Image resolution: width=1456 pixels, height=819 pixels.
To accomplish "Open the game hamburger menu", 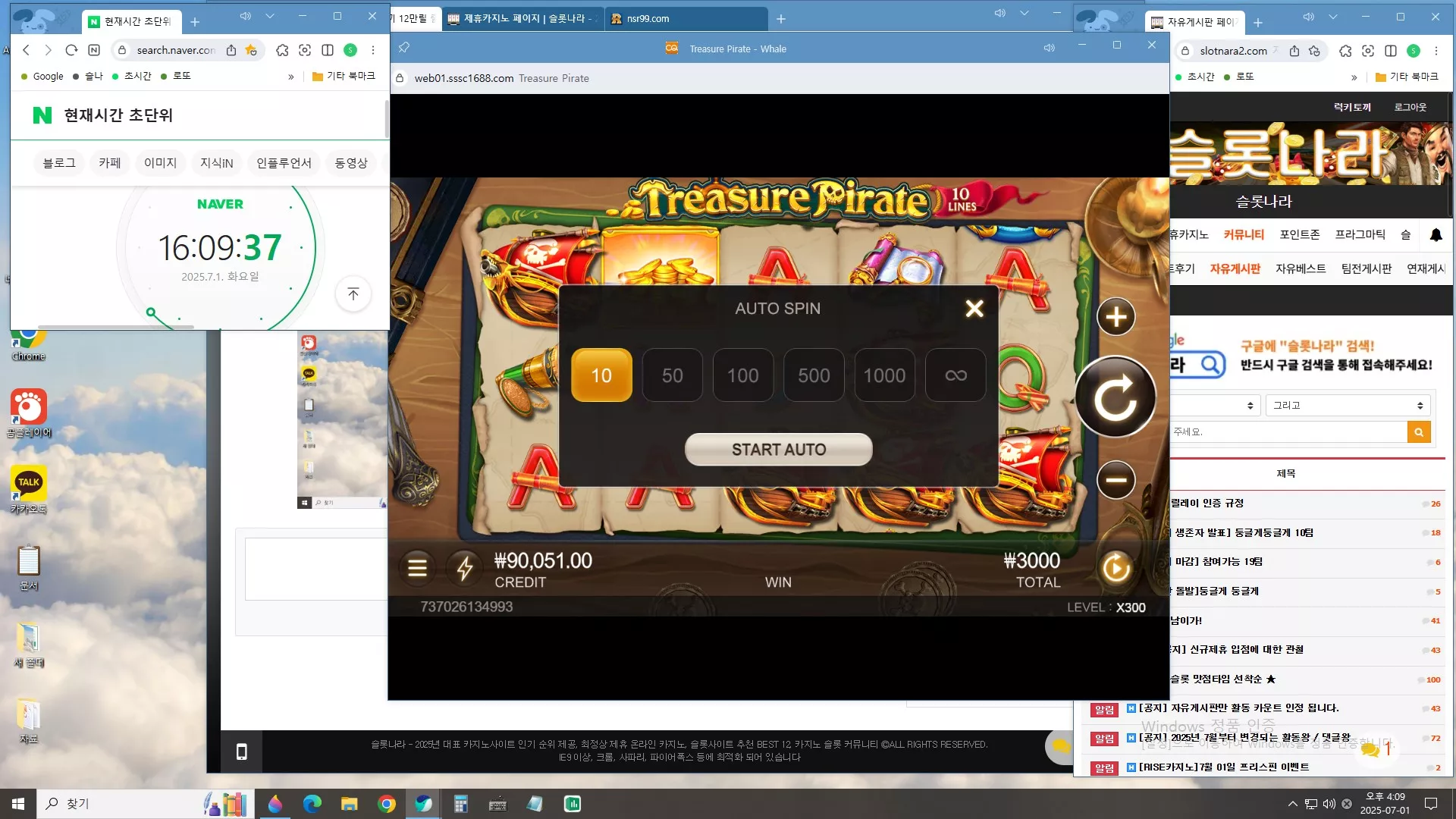I will pyautogui.click(x=418, y=568).
